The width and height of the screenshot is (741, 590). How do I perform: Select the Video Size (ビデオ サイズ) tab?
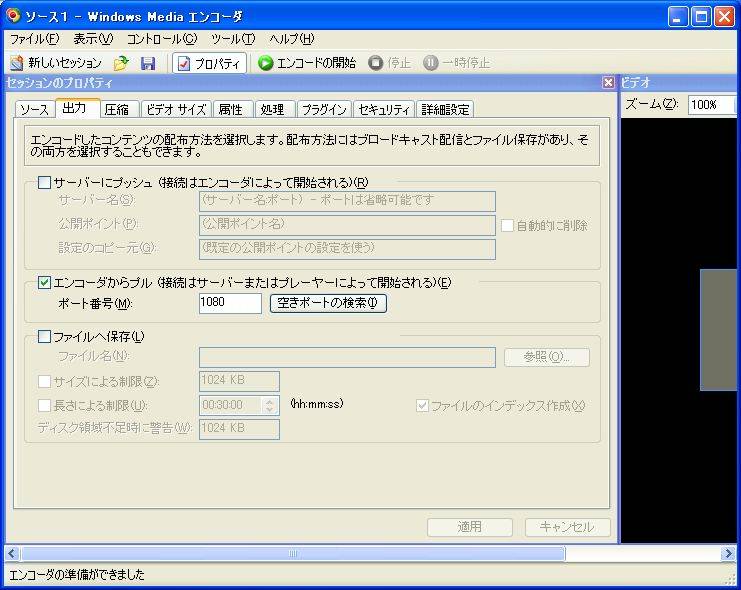175,110
